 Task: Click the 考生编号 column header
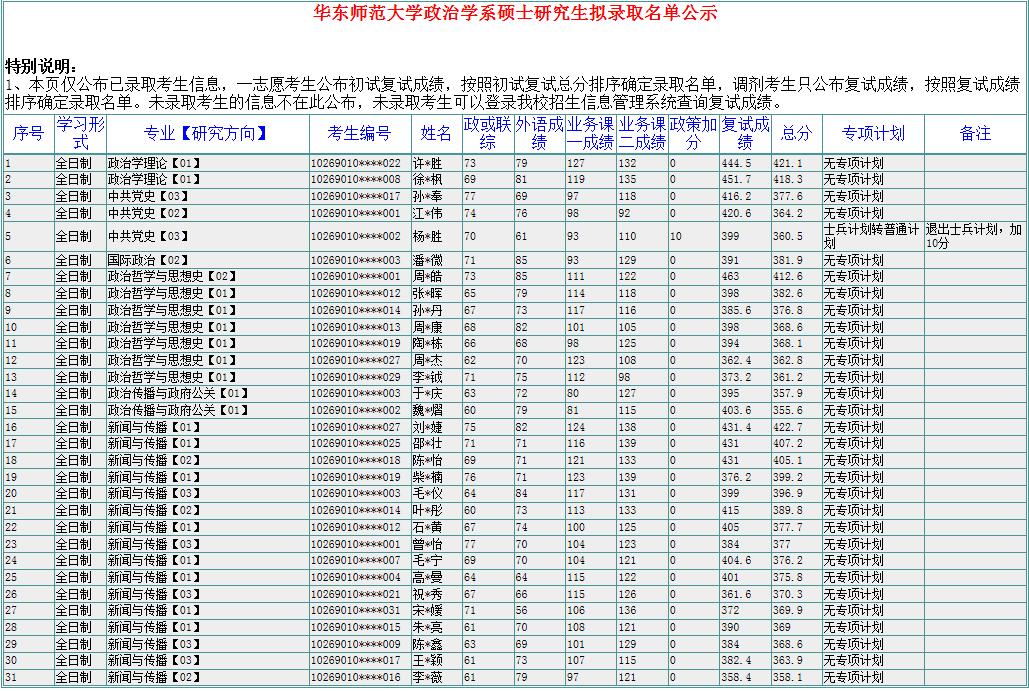pos(359,134)
